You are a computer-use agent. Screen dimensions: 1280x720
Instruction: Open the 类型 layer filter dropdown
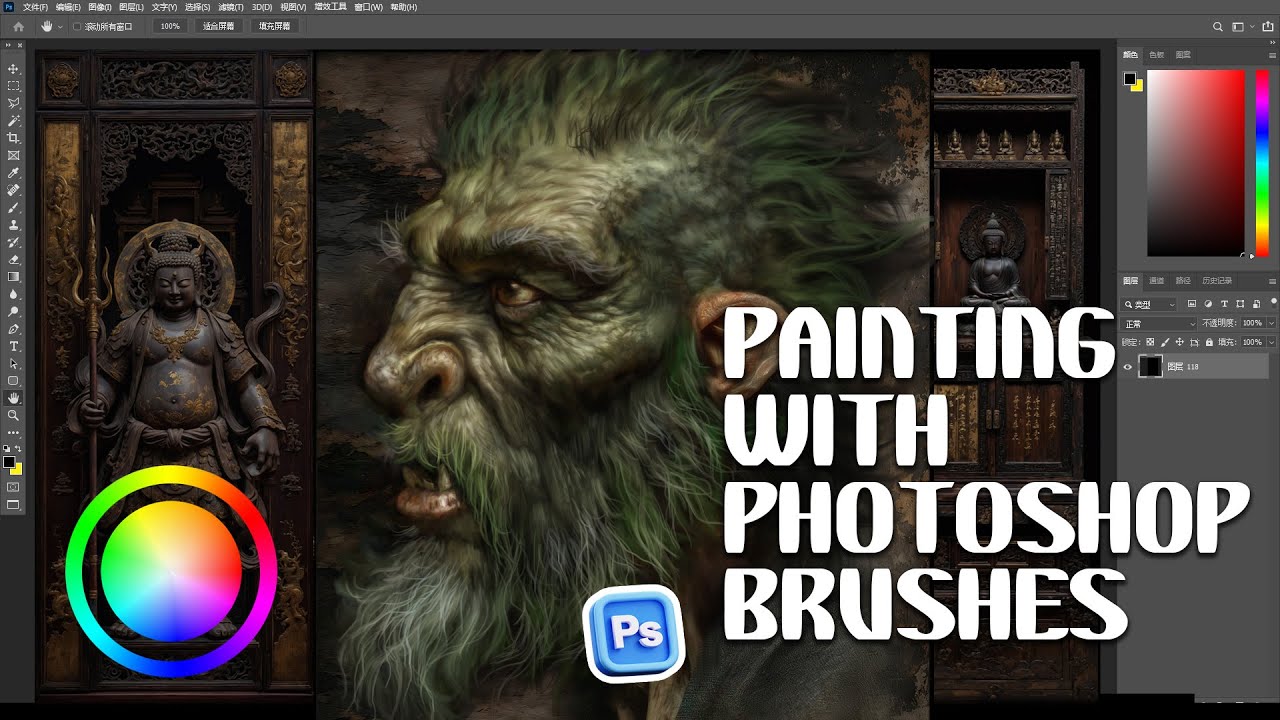click(x=1150, y=304)
